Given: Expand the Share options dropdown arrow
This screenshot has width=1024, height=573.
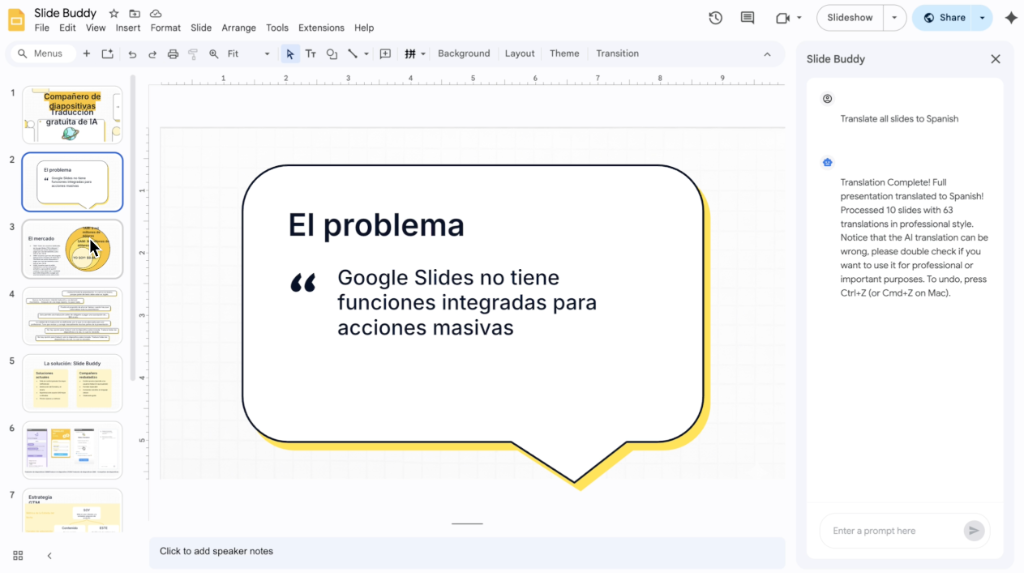Looking at the screenshot, I should pyautogui.click(x=982, y=18).
